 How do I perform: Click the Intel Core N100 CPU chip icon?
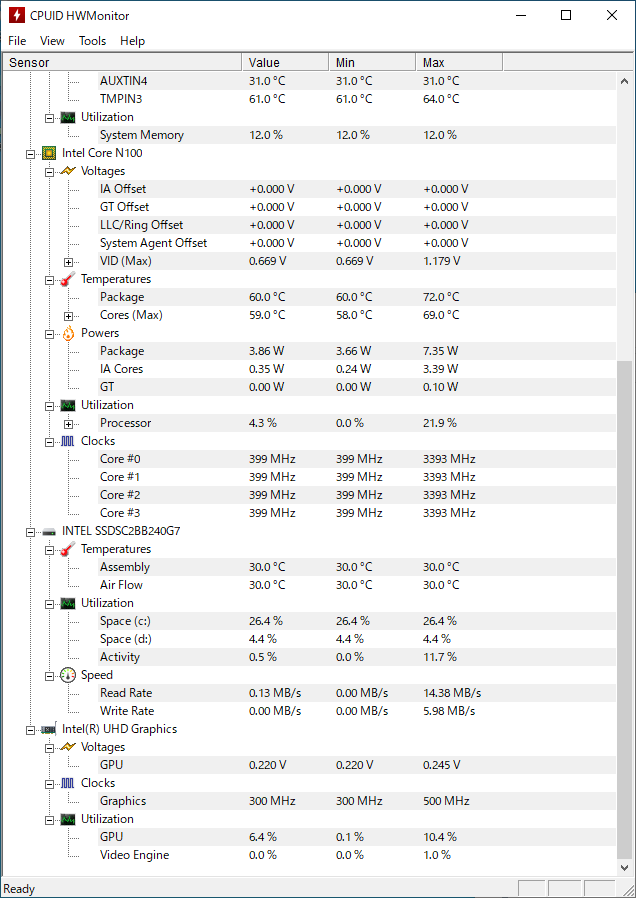pos(49,153)
